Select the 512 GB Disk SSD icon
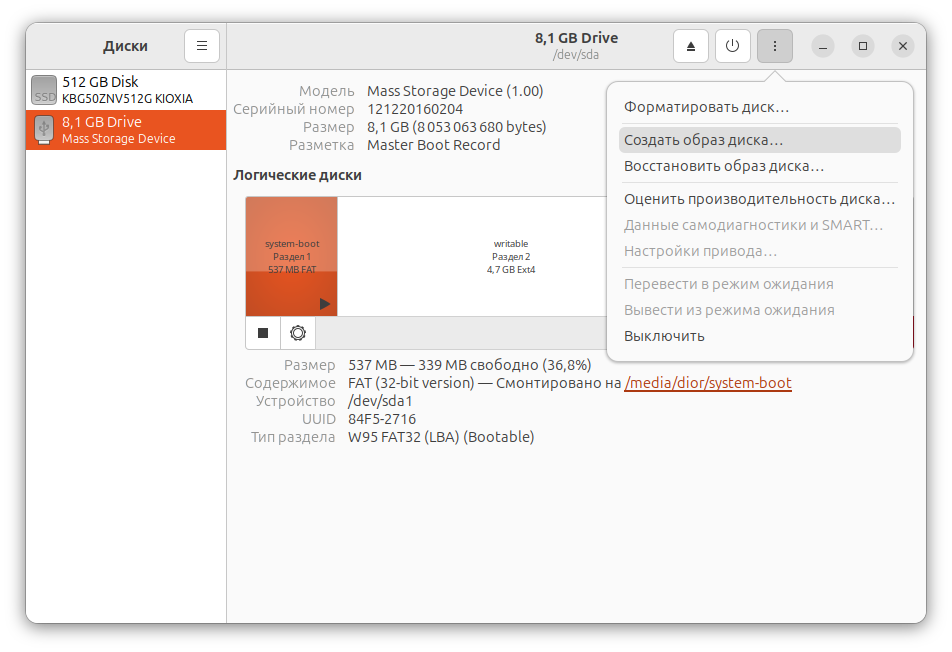The width and height of the screenshot is (952, 652). pyautogui.click(x=44, y=90)
